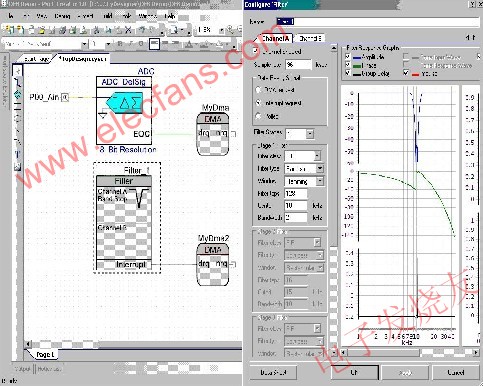The width and height of the screenshot is (483, 386).
Task: Click the graph panel horizontal scrollbar
Action: click(410, 352)
